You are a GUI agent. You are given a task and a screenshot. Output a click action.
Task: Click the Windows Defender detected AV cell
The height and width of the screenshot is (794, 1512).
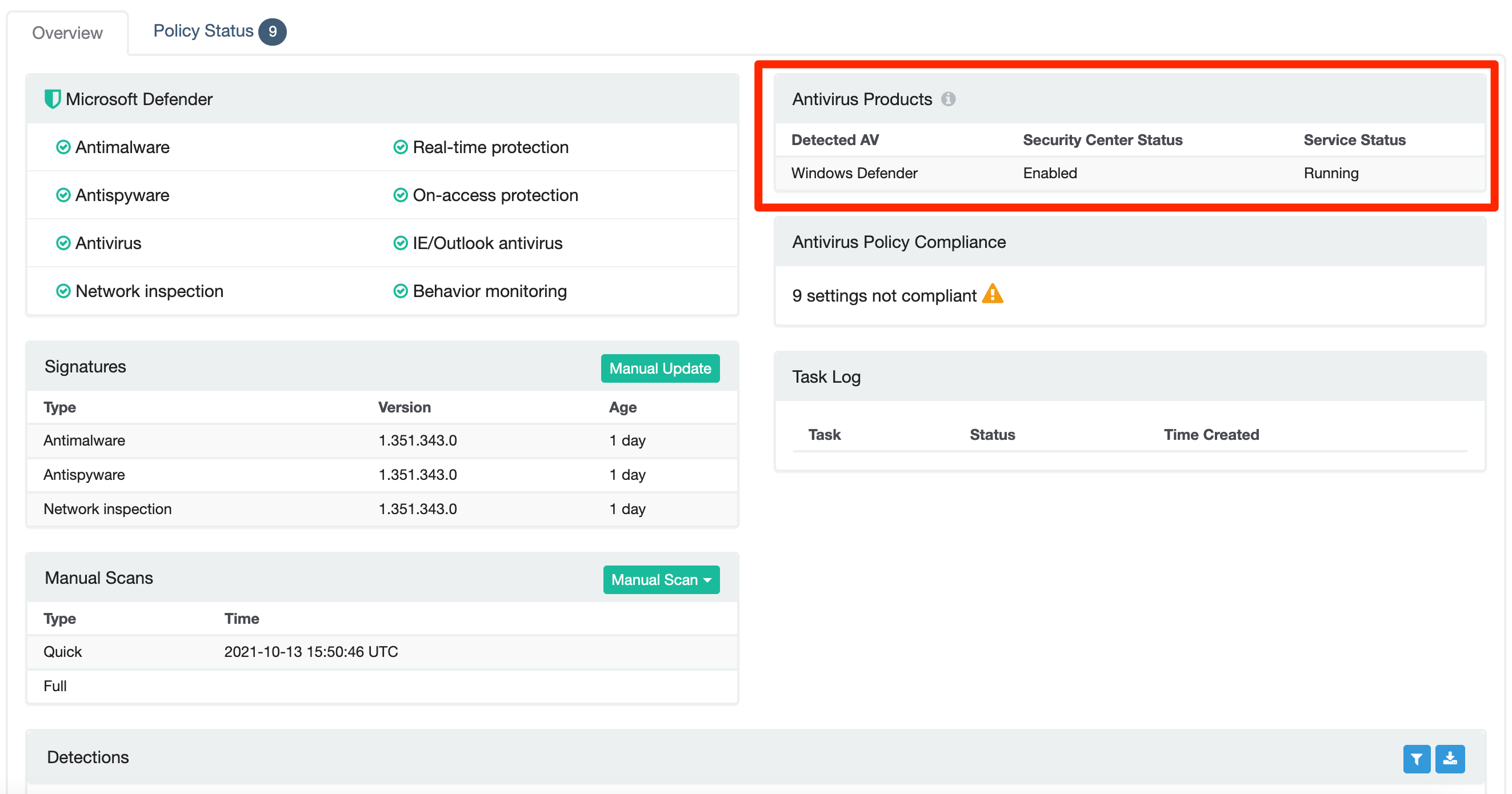[854, 173]
